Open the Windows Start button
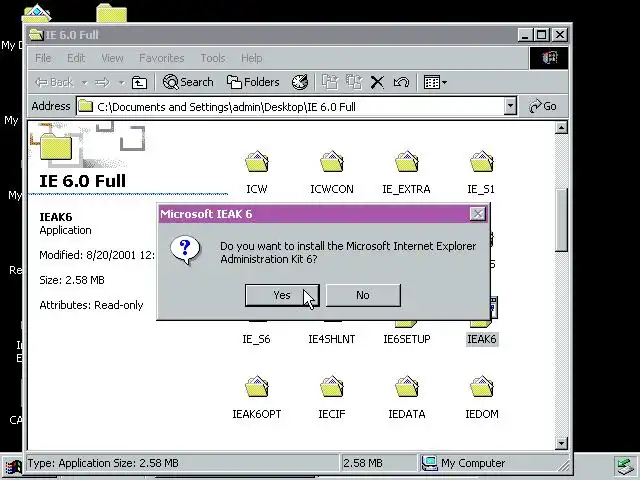640x480 pixels. coord(12,468)
